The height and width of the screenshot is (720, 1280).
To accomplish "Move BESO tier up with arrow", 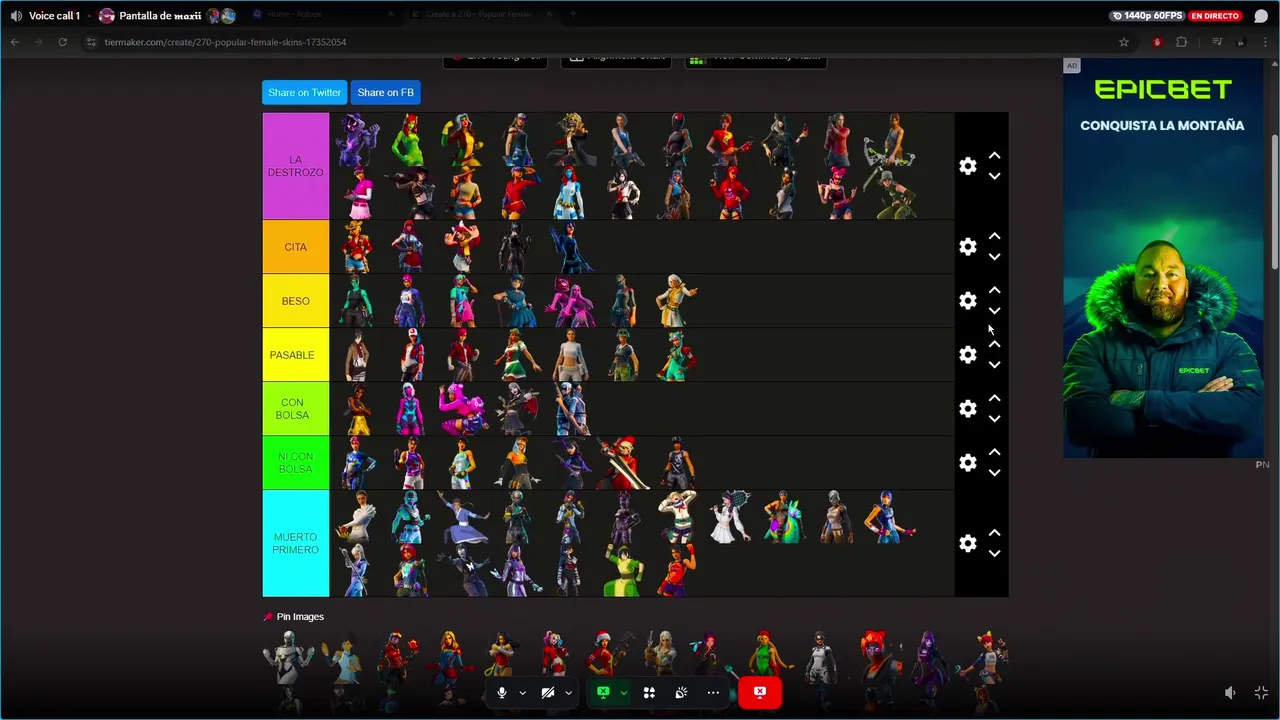I will (x=994, y=291).
